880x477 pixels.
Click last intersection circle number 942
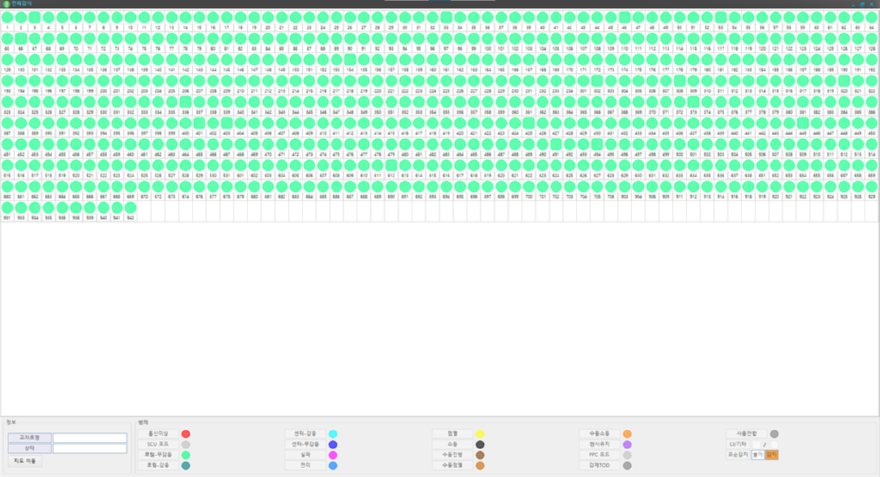131,208
